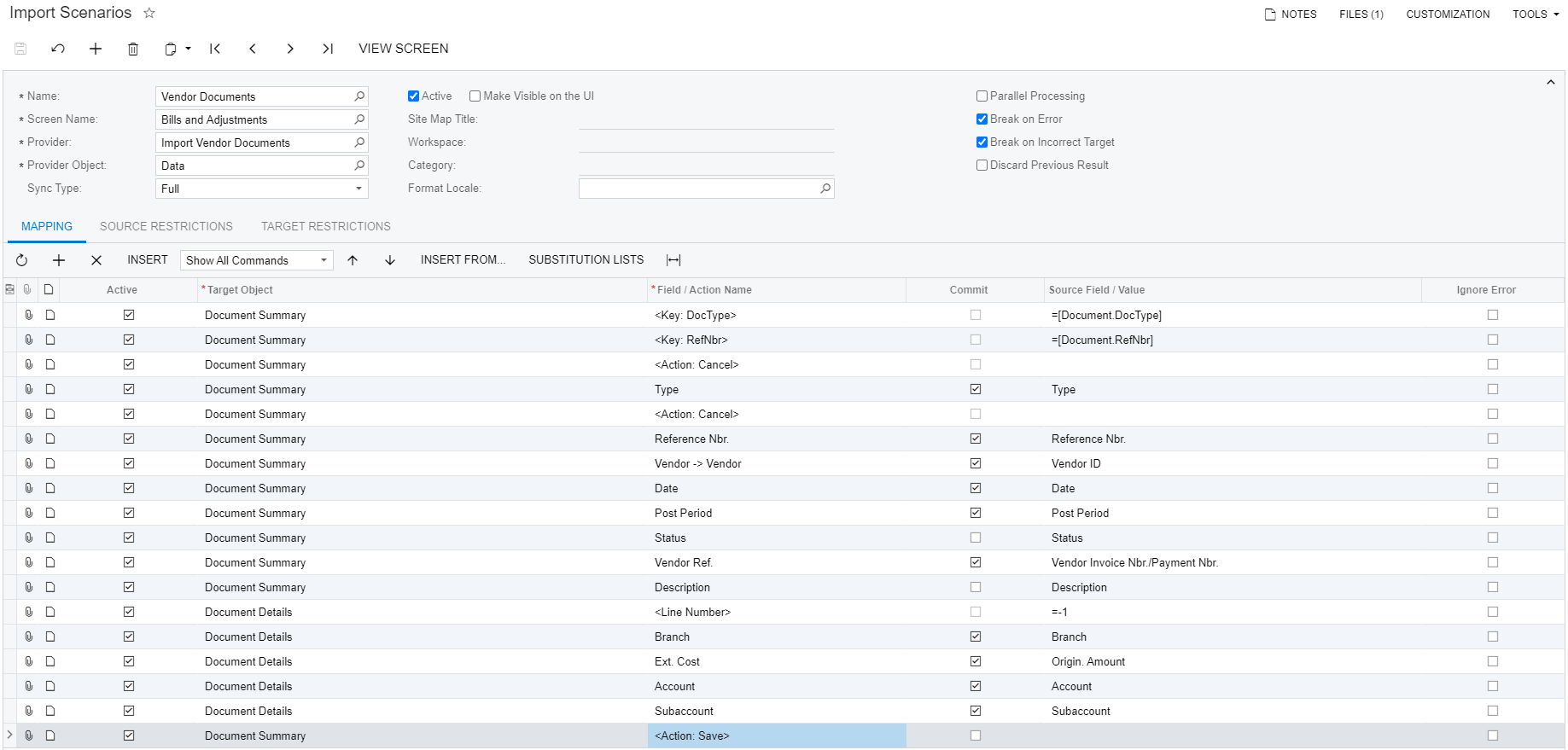The image size is (1568, 750).
Task: Open Substitution Lists
Action: tap(586, 260)
